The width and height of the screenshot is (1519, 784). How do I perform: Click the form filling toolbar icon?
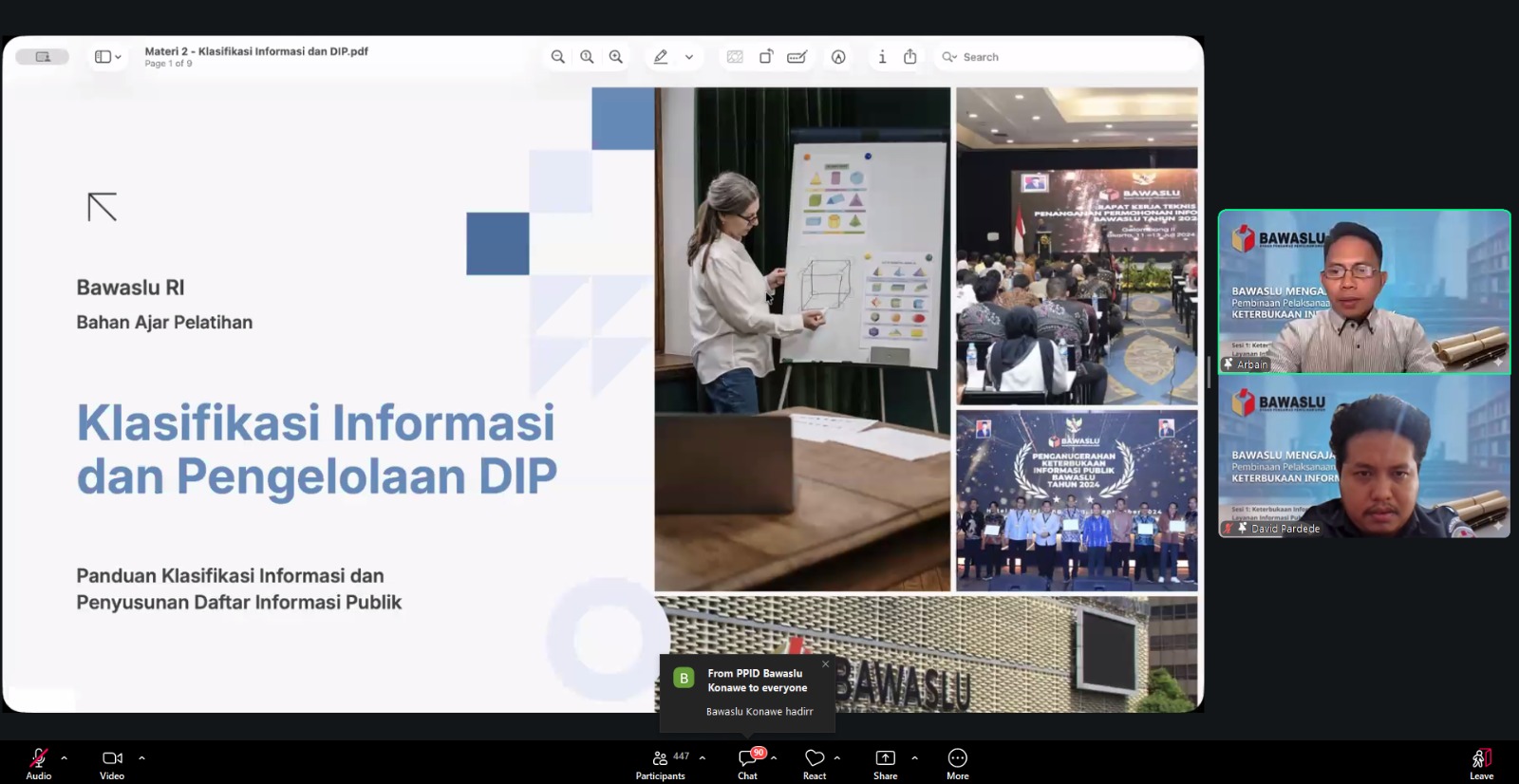coord(797,57)
